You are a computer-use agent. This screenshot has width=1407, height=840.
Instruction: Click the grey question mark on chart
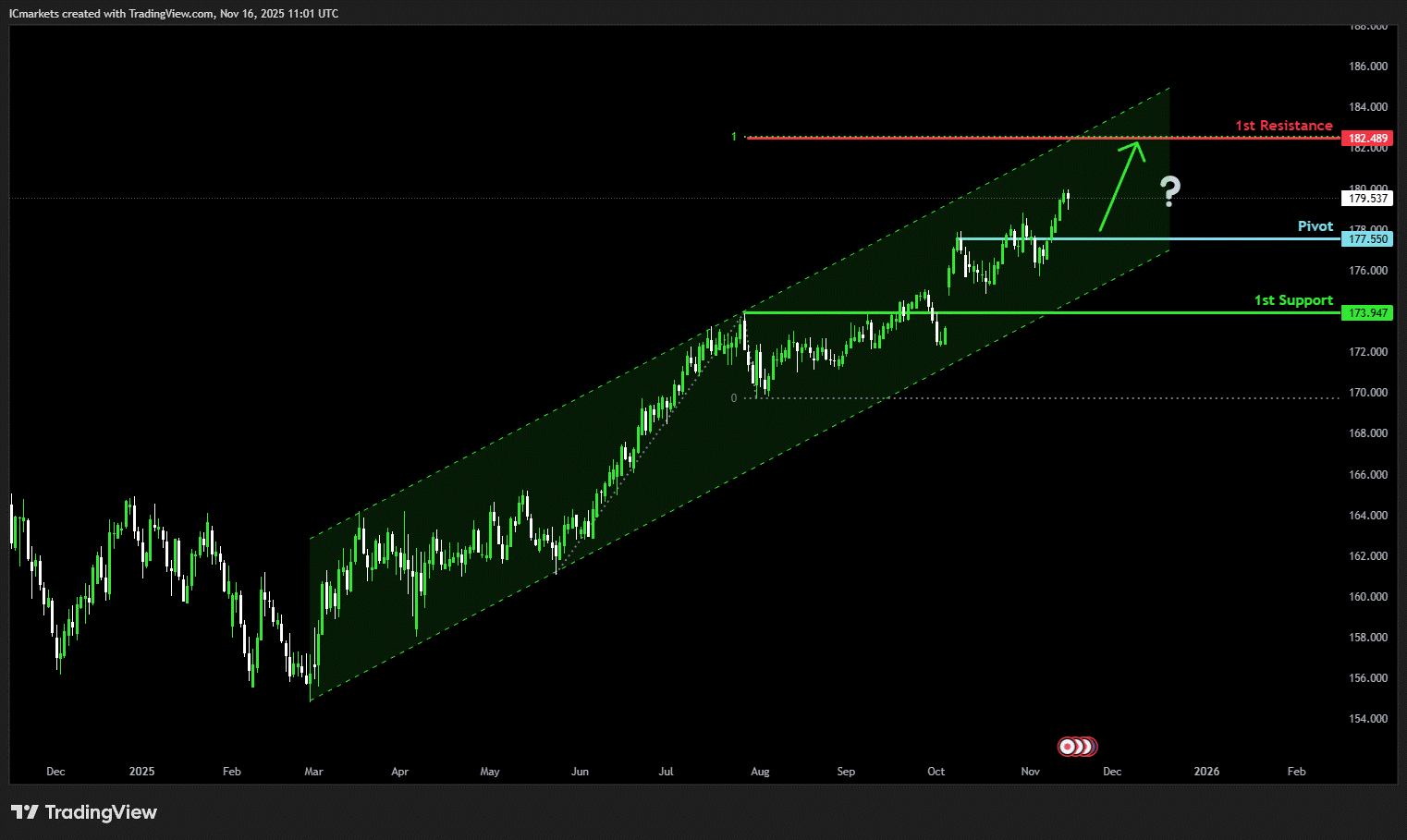point(1170,190)
